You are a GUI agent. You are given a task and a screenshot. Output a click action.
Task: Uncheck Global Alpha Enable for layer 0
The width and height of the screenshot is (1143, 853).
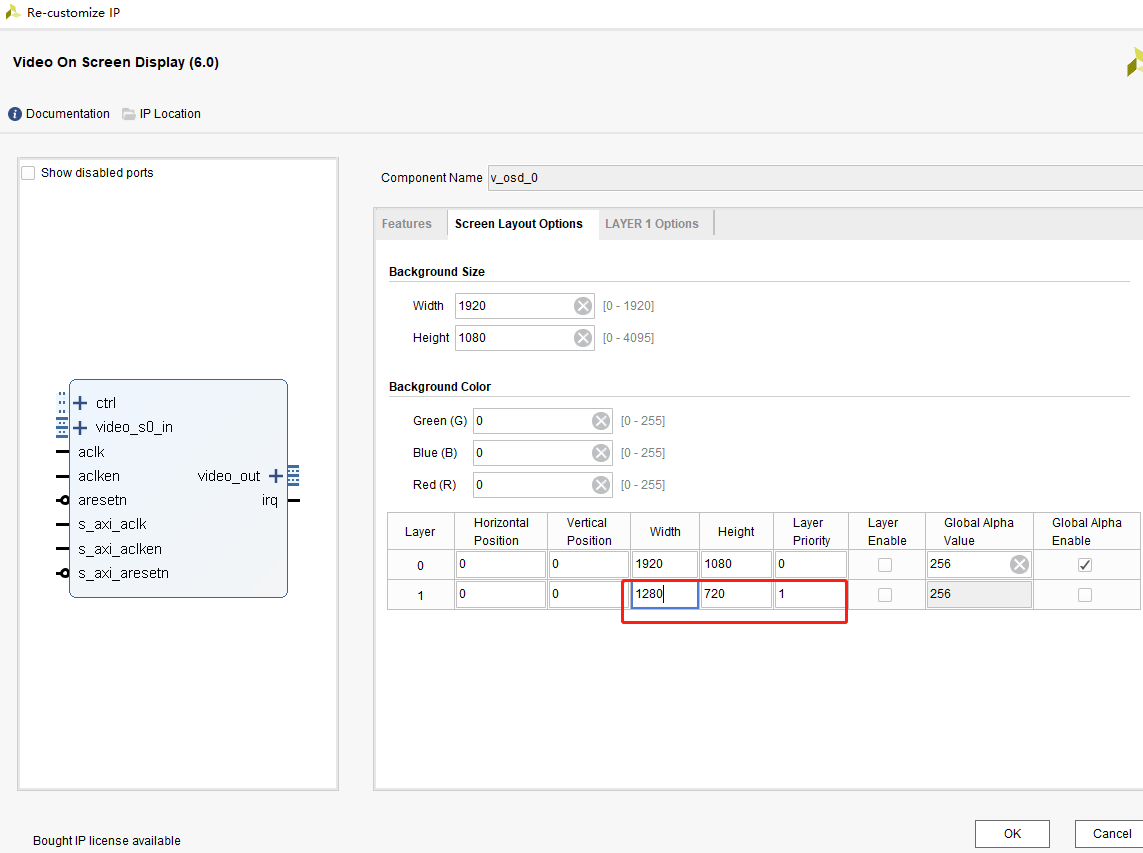[x=1085, y=565]
